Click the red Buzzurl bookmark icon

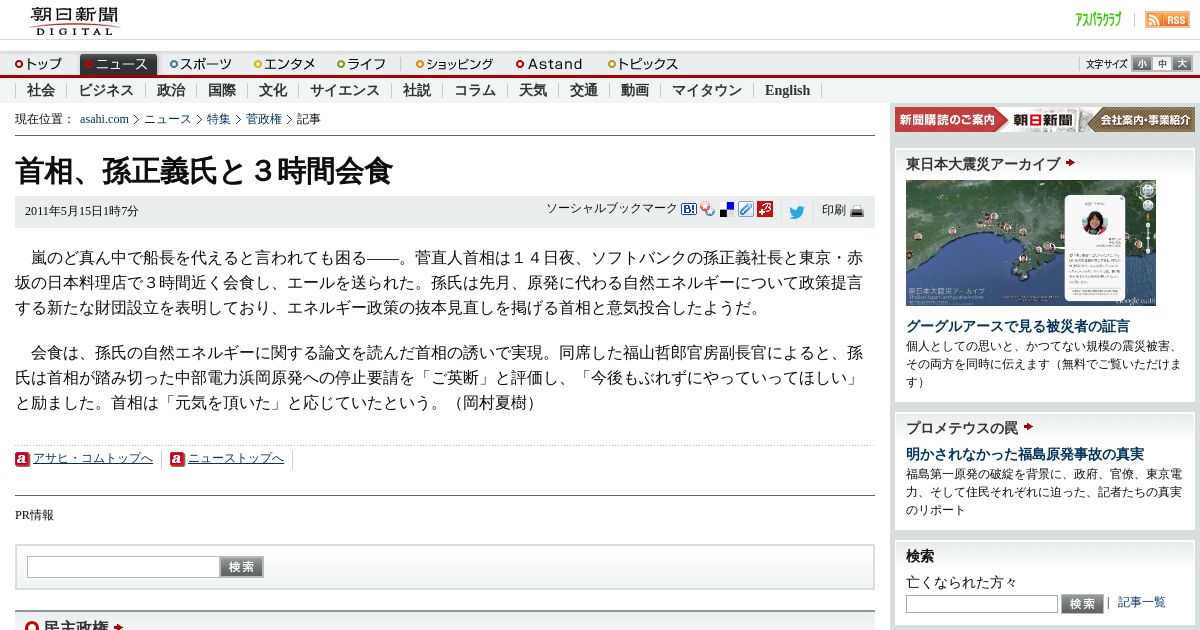(x=765, y=209)
